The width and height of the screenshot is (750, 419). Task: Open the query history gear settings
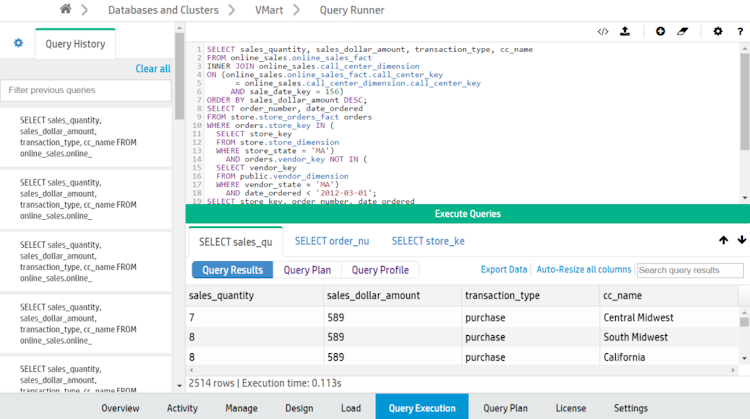click(x=18, y=43)
